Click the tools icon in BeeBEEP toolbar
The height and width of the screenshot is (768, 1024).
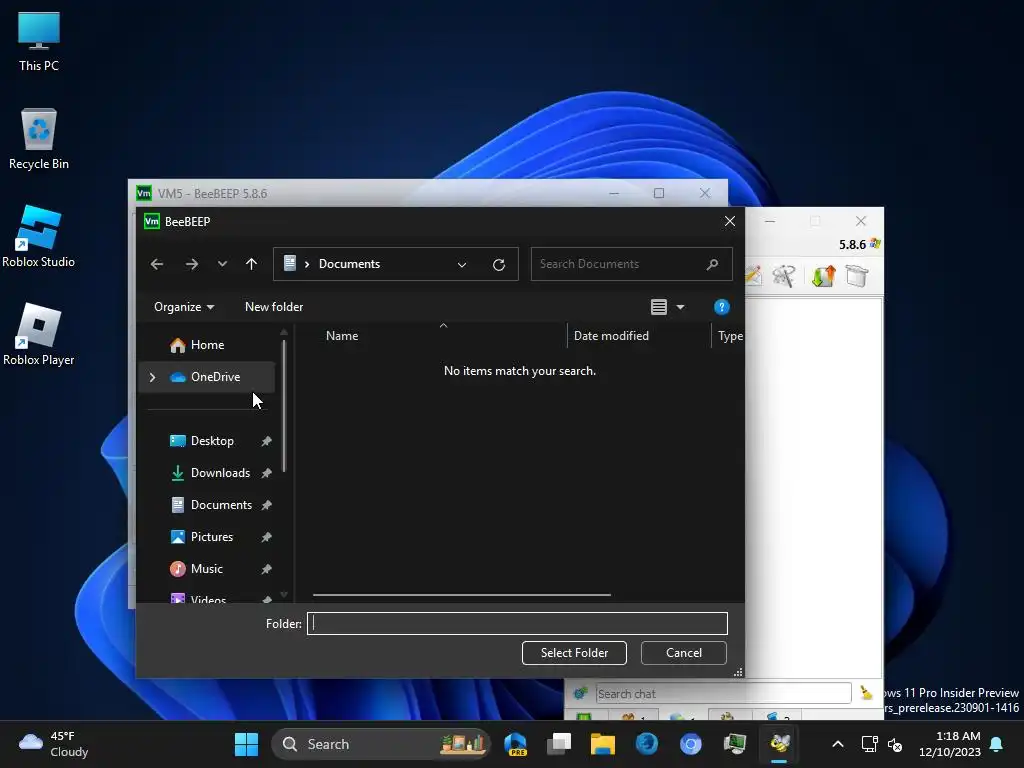pos(783,276)
